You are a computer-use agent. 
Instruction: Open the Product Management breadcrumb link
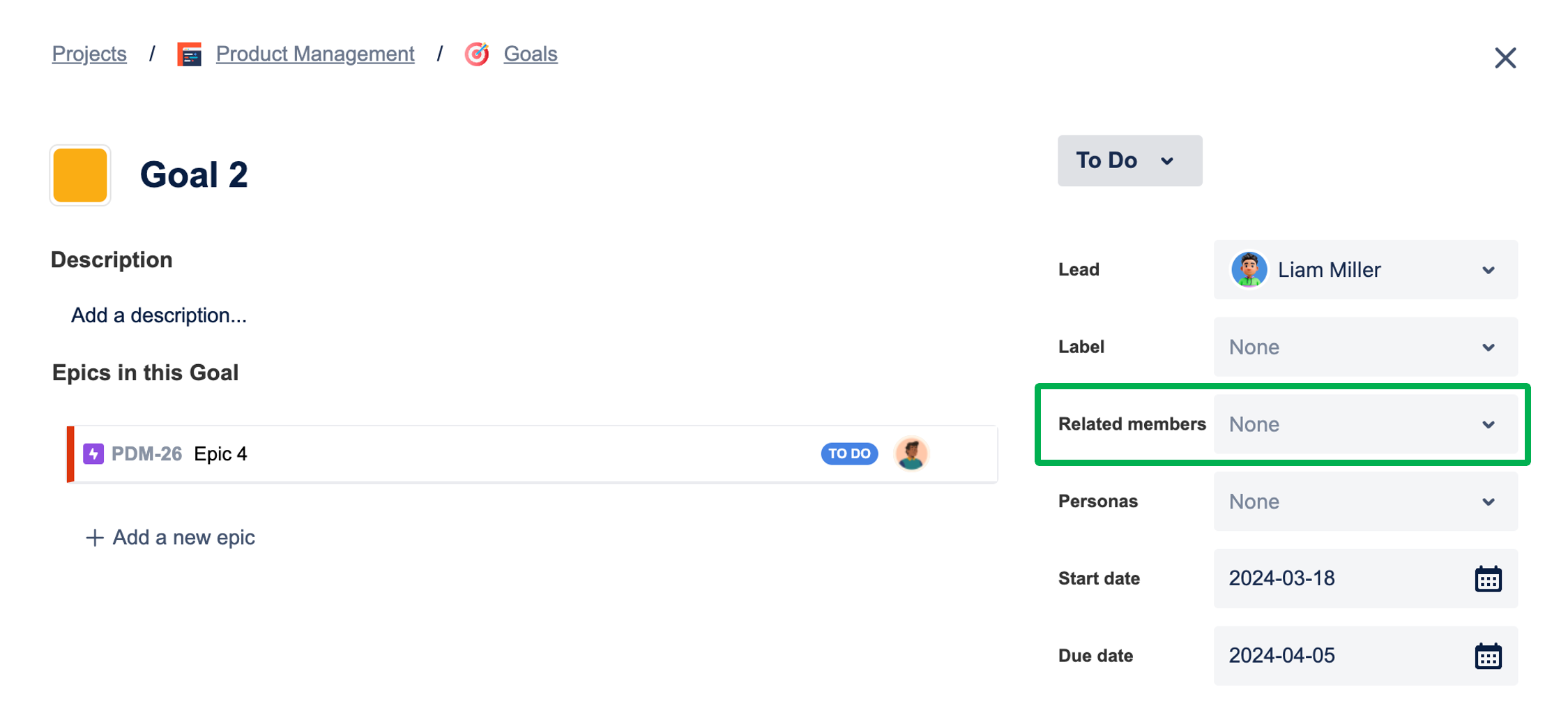tap(315, 54)
